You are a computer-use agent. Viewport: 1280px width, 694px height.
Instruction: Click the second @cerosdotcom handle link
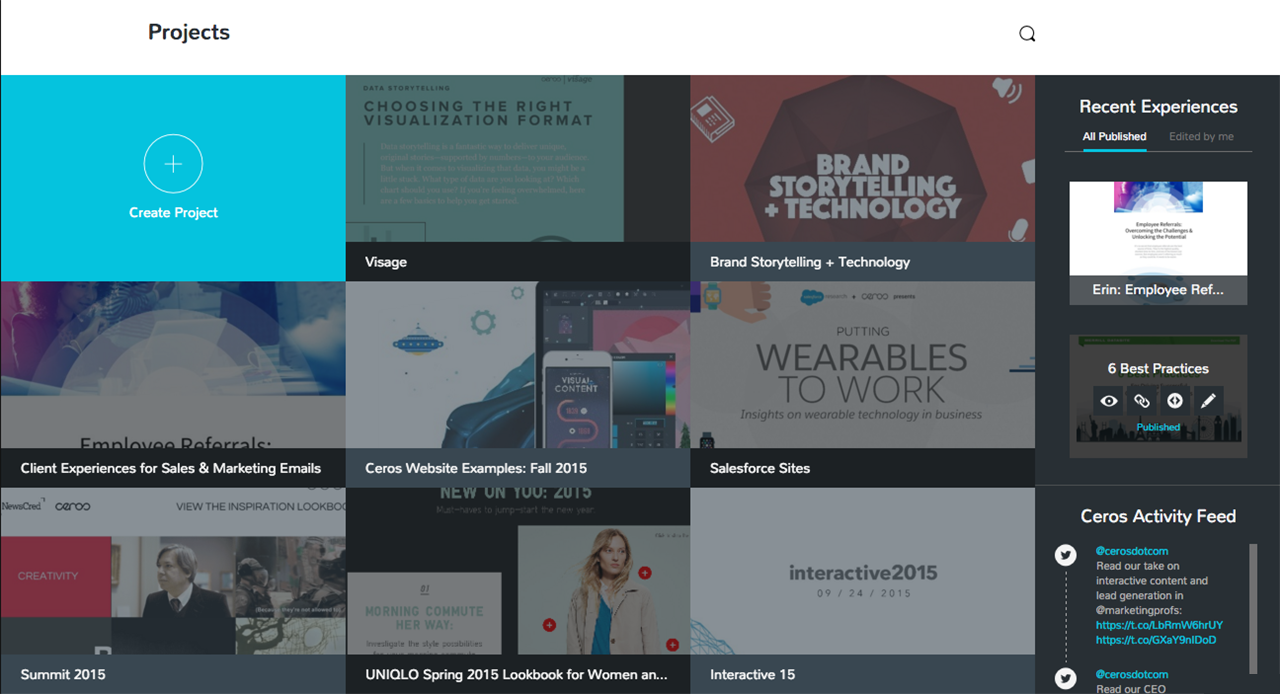tap(1132, 675)
